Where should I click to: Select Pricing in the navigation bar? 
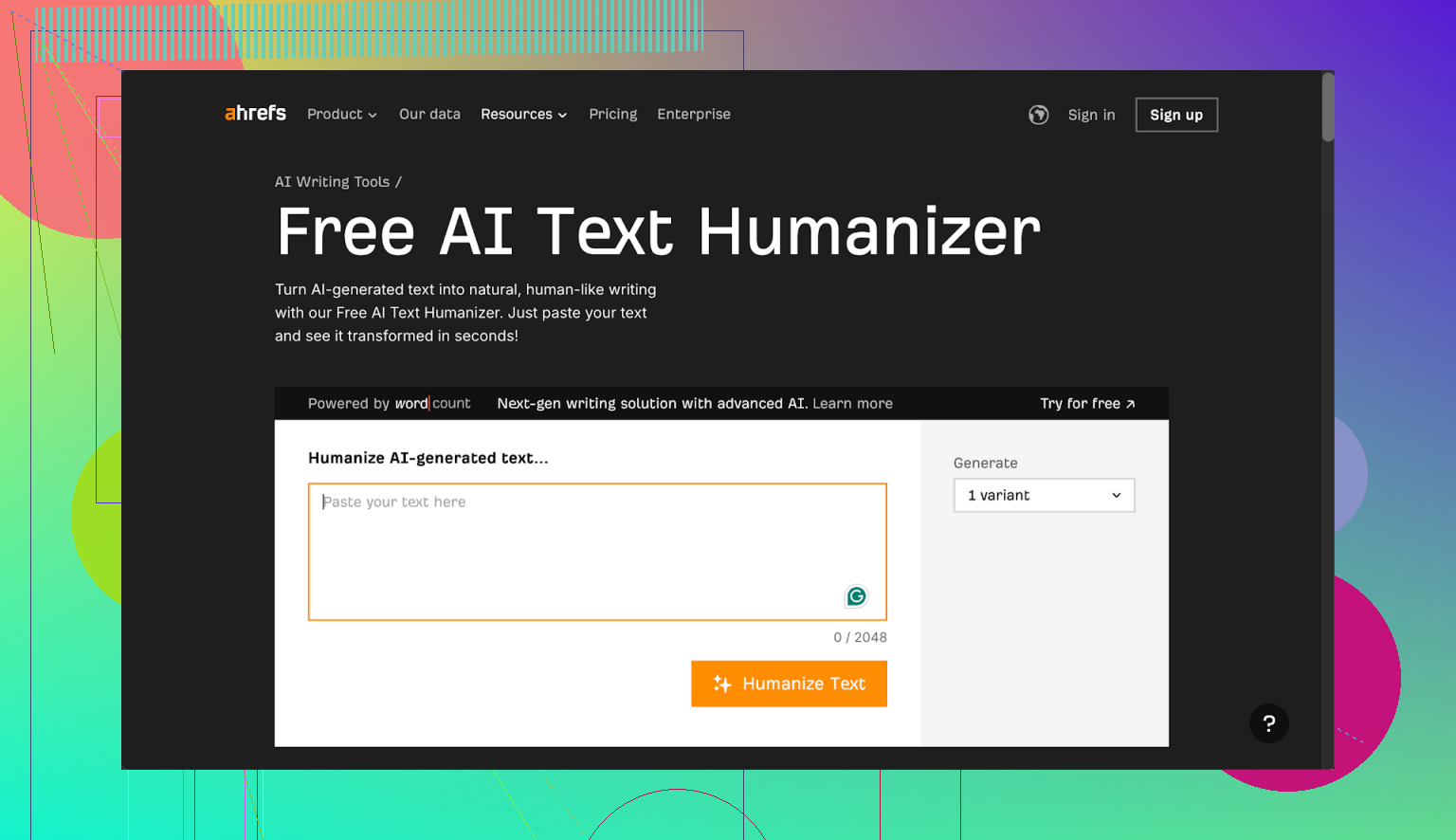click(612, 114)
